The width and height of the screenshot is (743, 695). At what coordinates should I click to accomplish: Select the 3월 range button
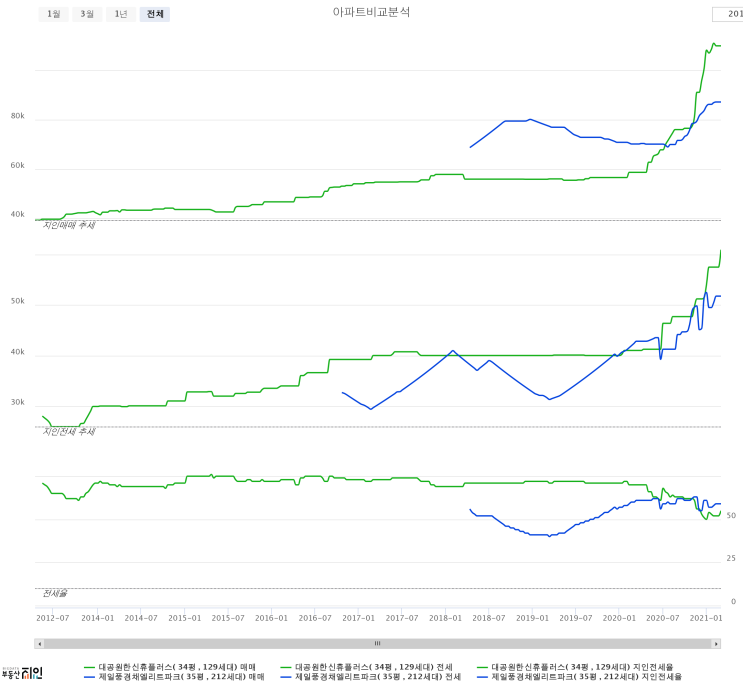[x=87, y=14]
